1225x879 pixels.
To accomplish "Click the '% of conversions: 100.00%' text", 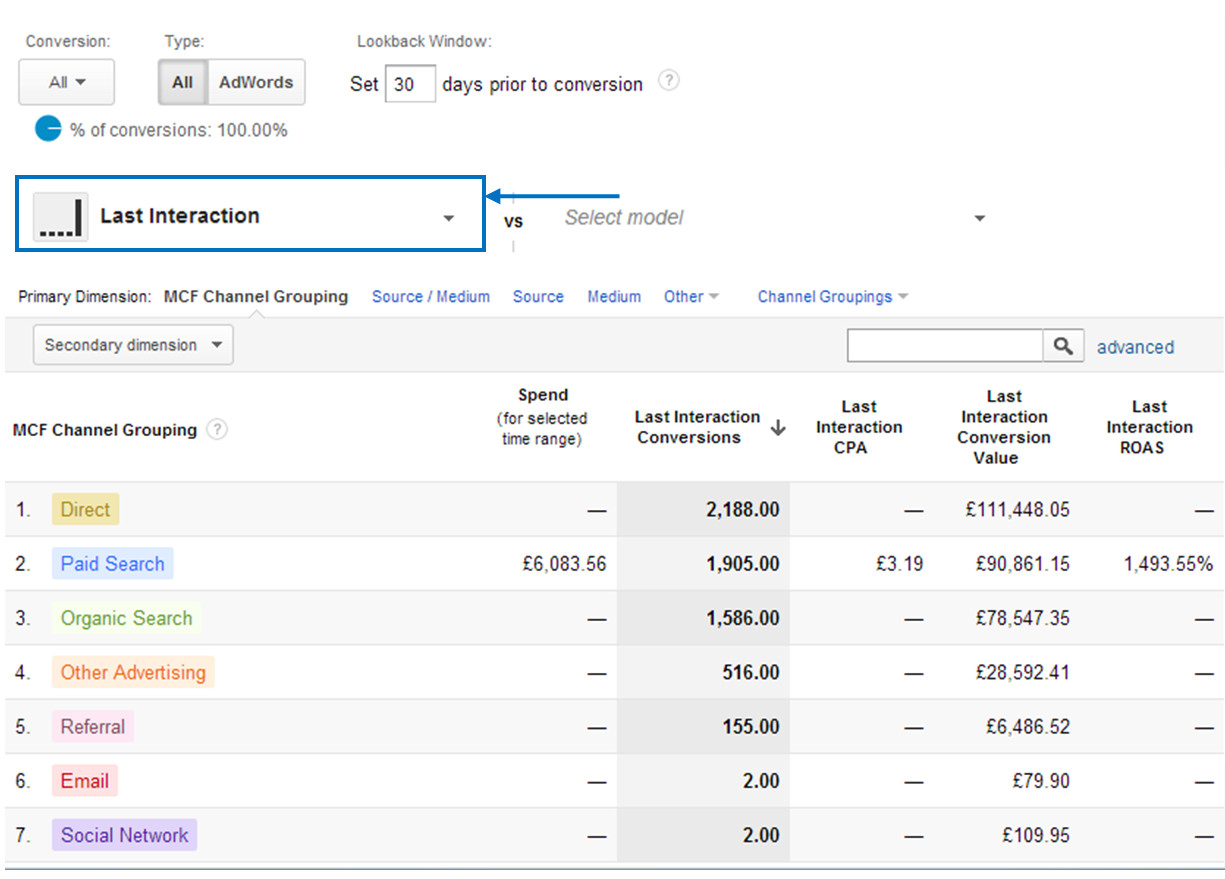I will (179, 130).
